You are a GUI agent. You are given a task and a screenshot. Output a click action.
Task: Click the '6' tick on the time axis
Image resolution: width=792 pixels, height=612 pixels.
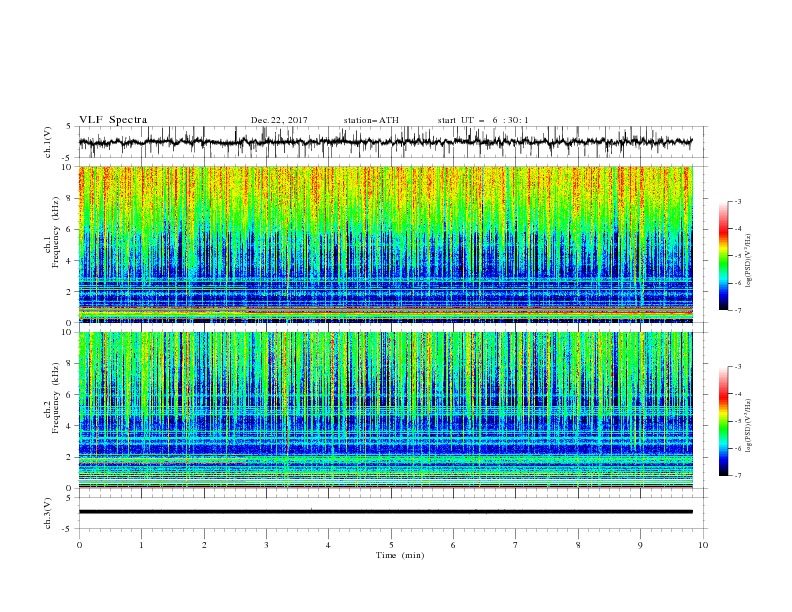[x=453, y=545]
